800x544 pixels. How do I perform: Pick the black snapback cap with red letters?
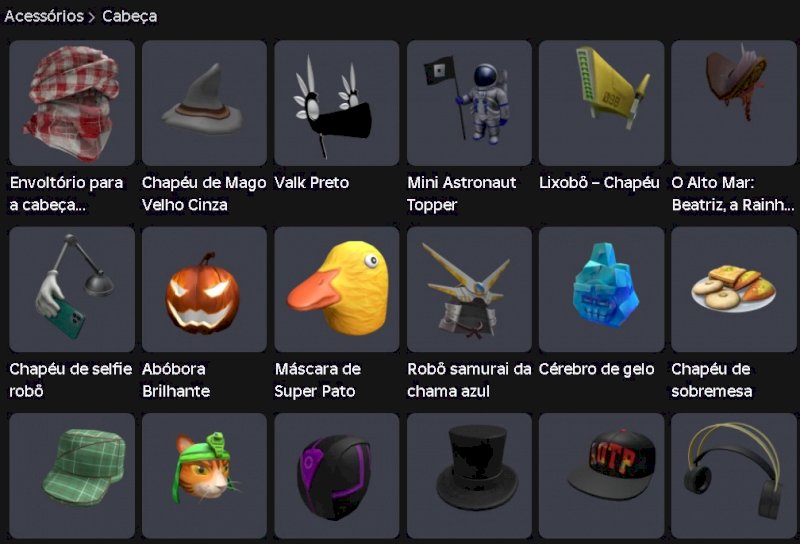[x=602, y=476]
